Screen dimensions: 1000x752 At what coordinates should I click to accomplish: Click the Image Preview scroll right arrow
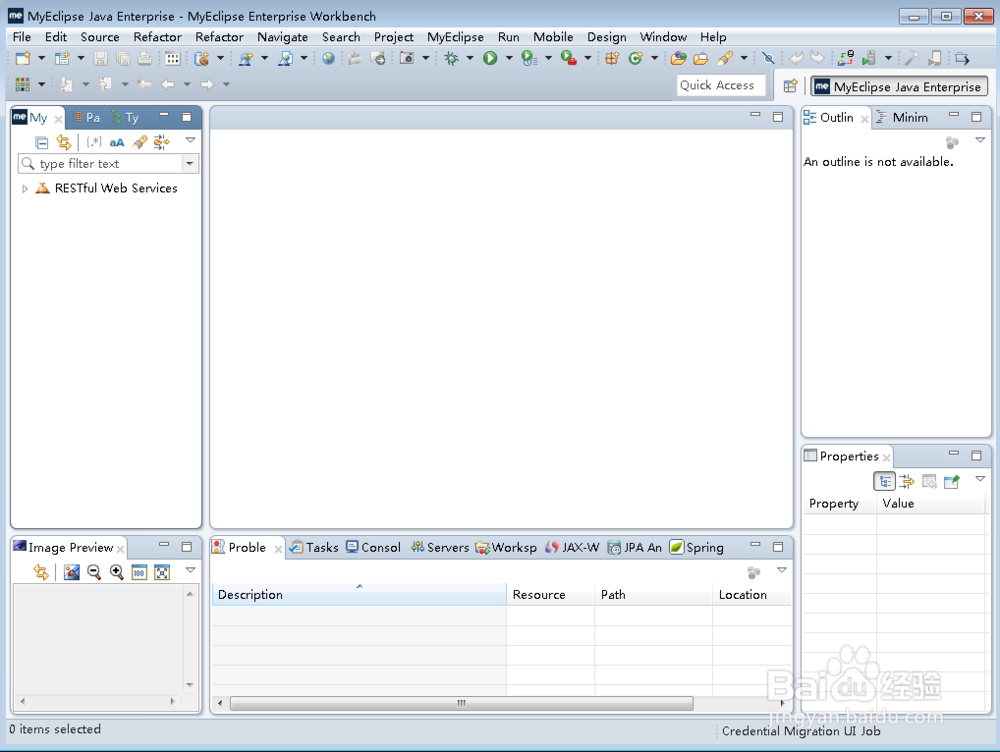click(x=172, y=701)
